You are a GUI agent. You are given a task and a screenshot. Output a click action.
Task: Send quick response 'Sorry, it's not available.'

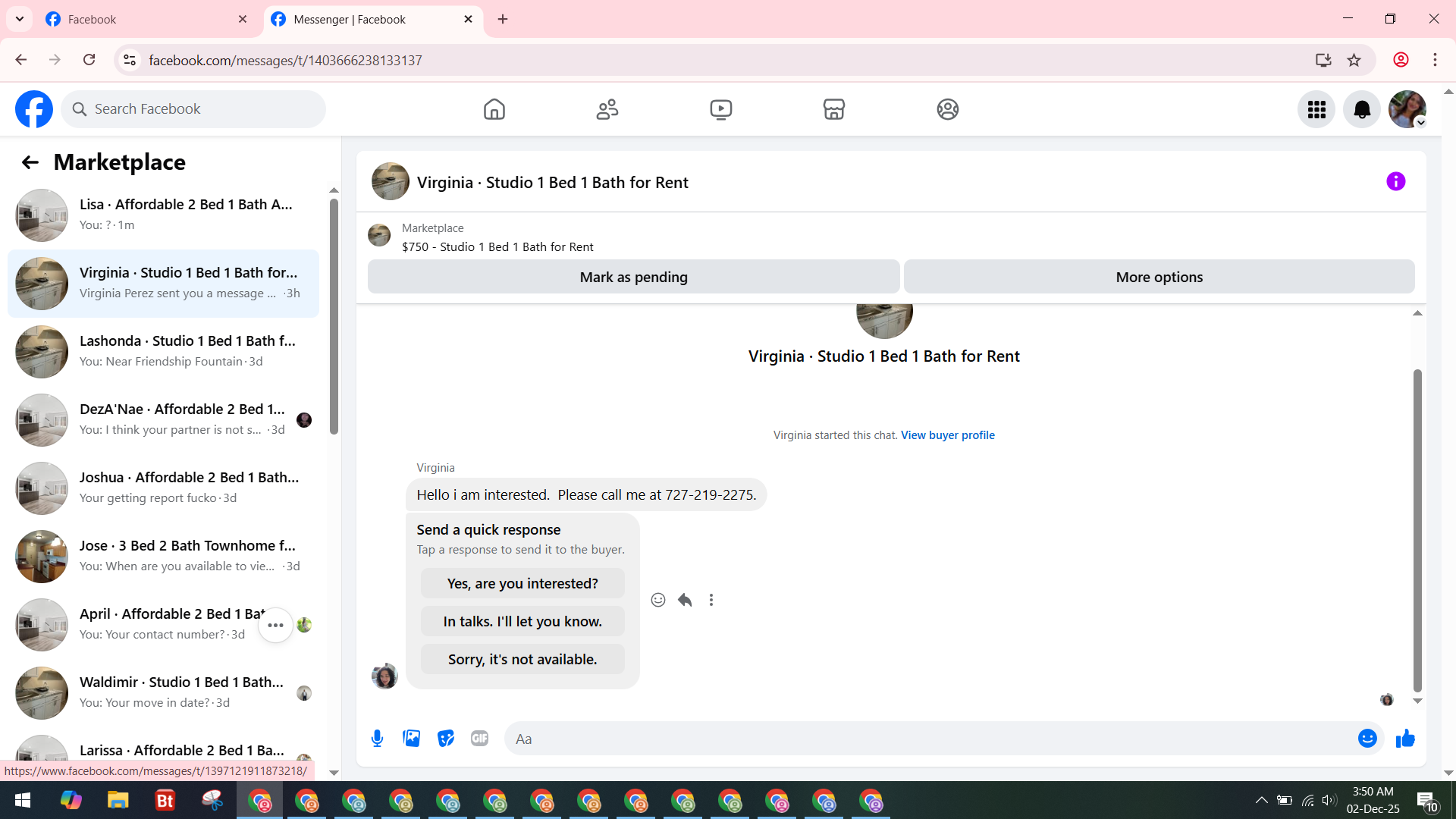coord(522,660)
